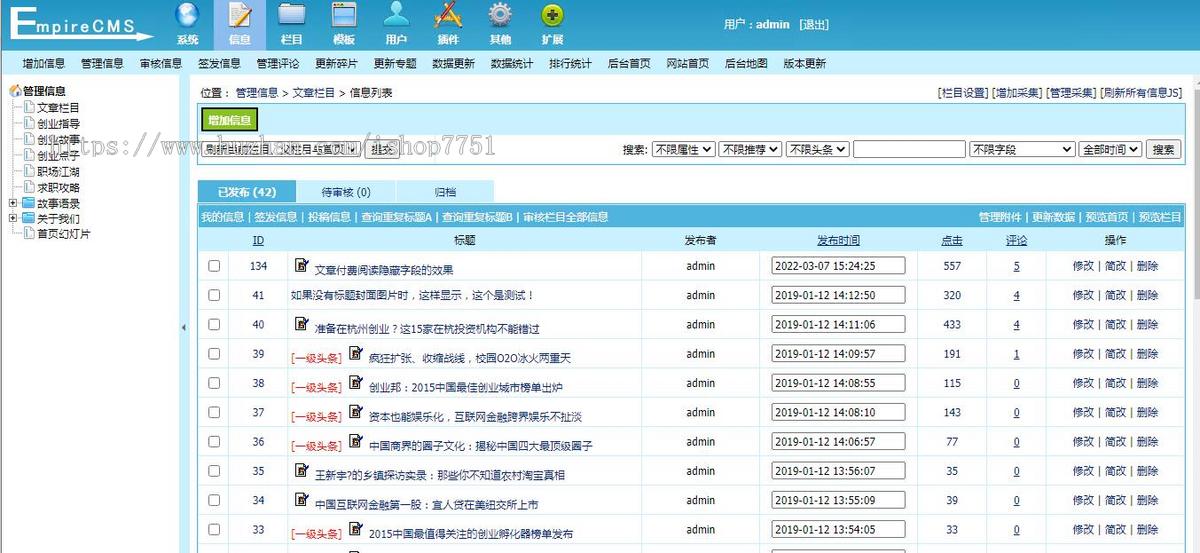
Task: Open the 不限属性 dropdown
Action: [683, 149]
